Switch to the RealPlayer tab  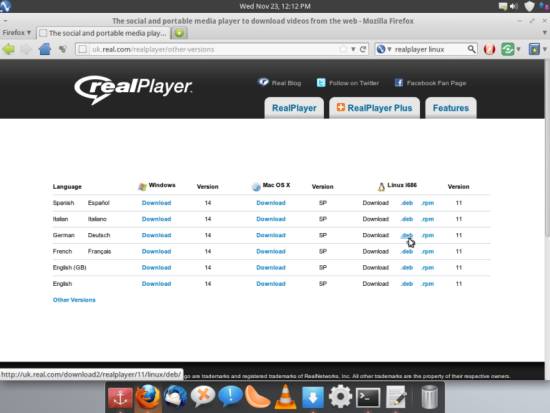click(x=294, y=108)
